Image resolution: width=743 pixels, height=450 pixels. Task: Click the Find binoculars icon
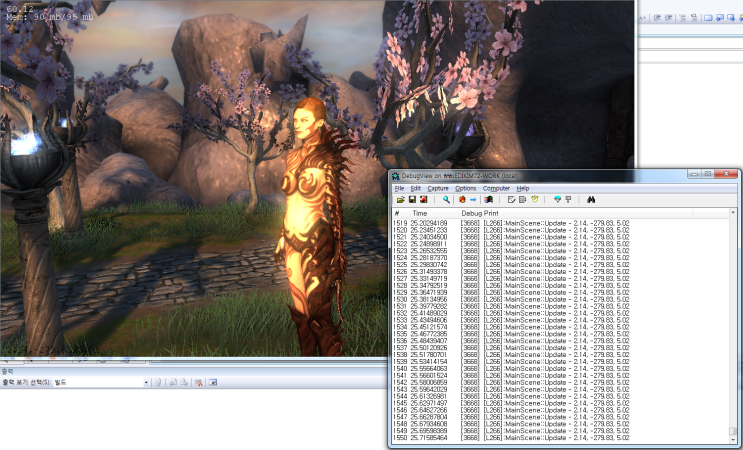click(591, 200)
